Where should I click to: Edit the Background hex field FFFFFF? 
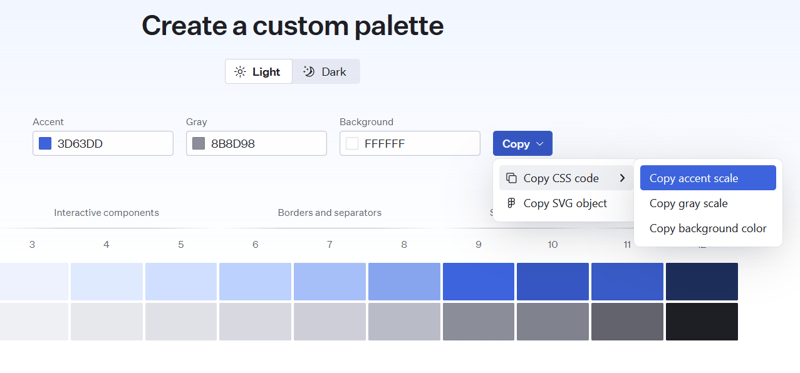tap(410, 143)
